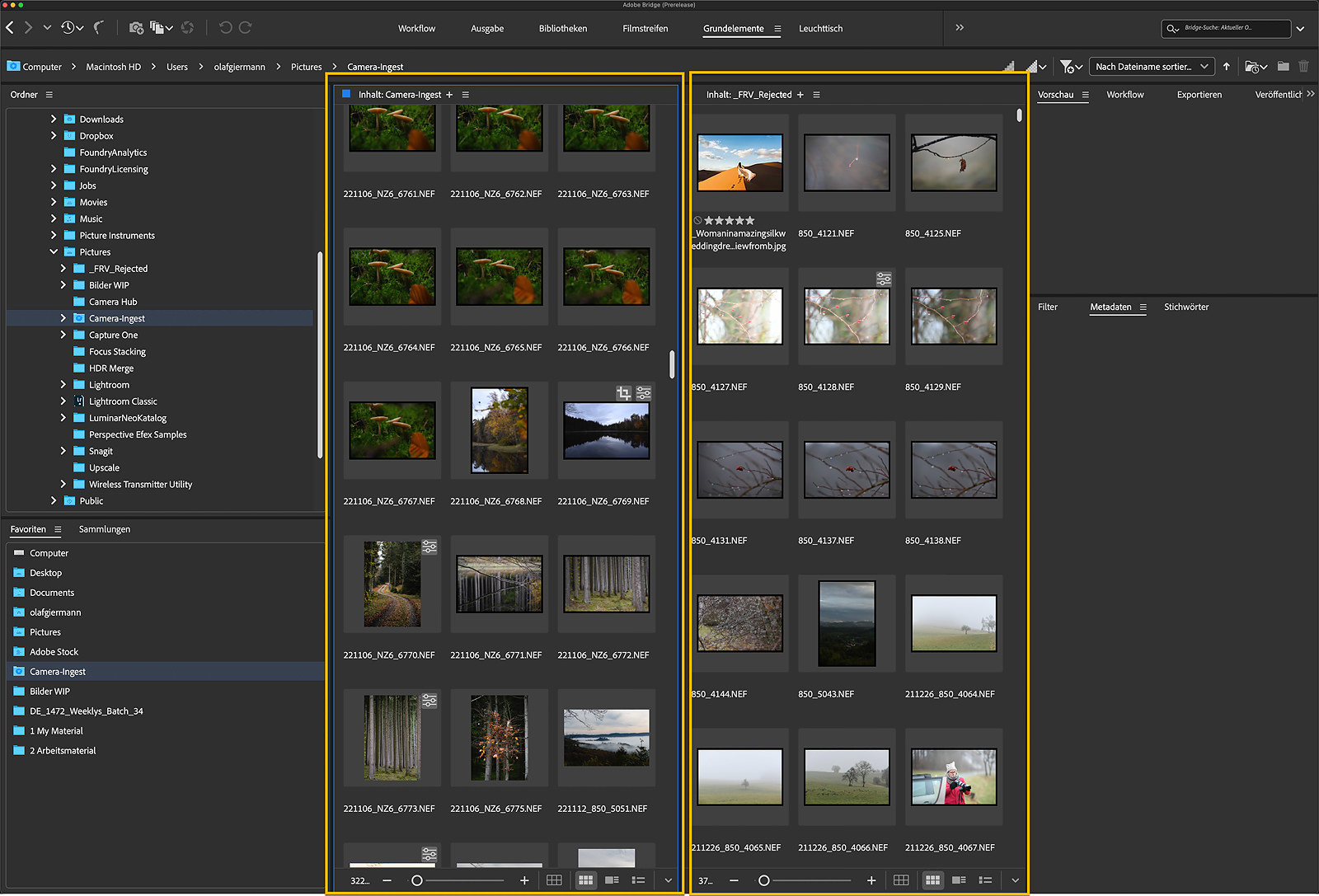The width and height of the screenshot is (1319, 896).
Task: Click thumbnail size slider in Camera-Ingest panel
Action: (x=417, y=880)
